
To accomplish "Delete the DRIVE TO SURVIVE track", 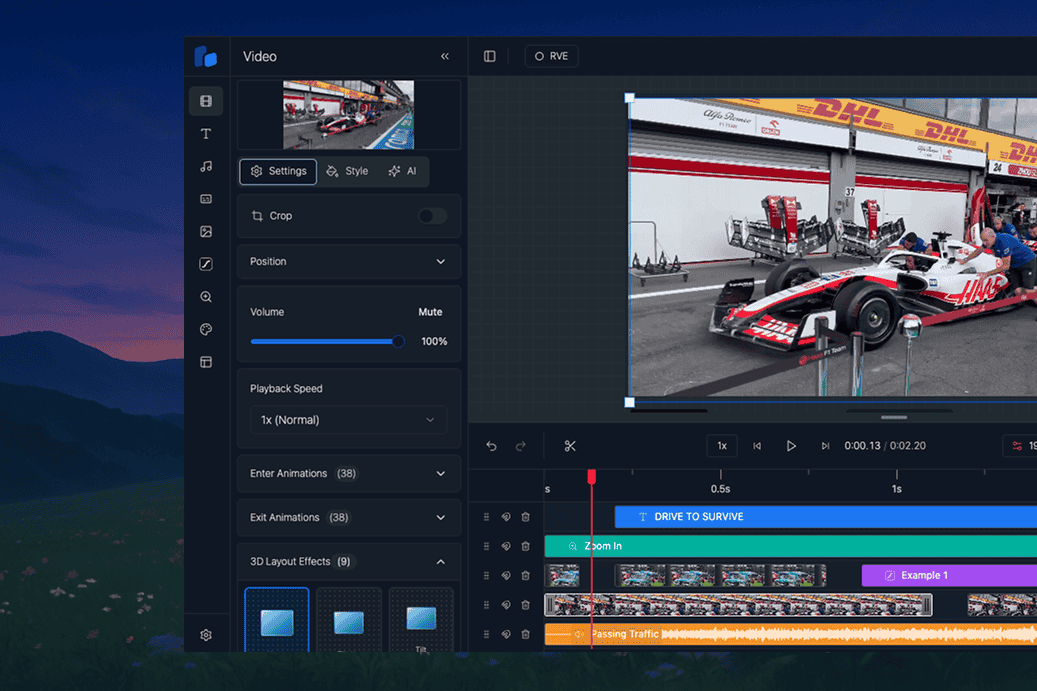I will 525,517.
